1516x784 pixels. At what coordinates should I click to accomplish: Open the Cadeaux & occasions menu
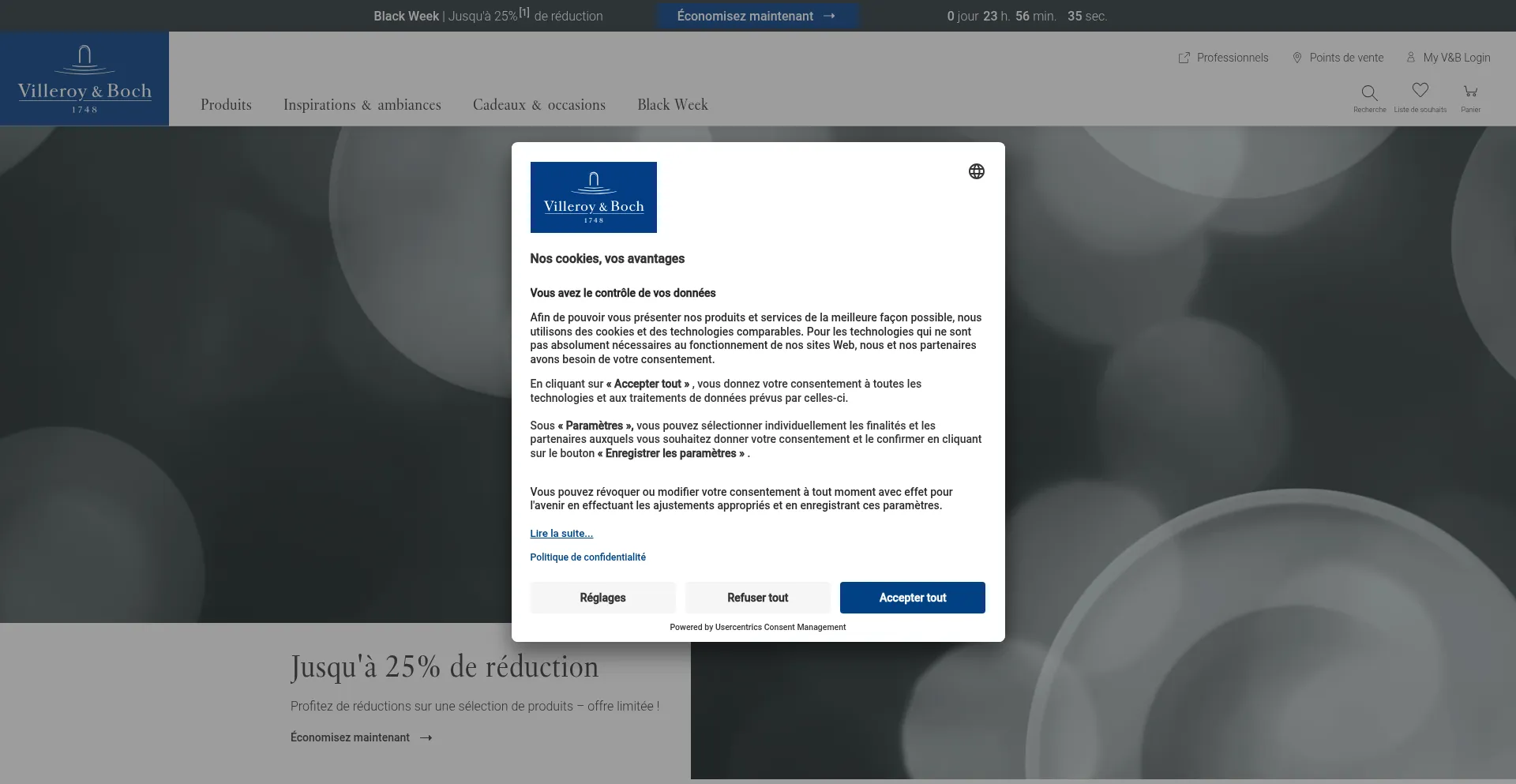(538, 105)
